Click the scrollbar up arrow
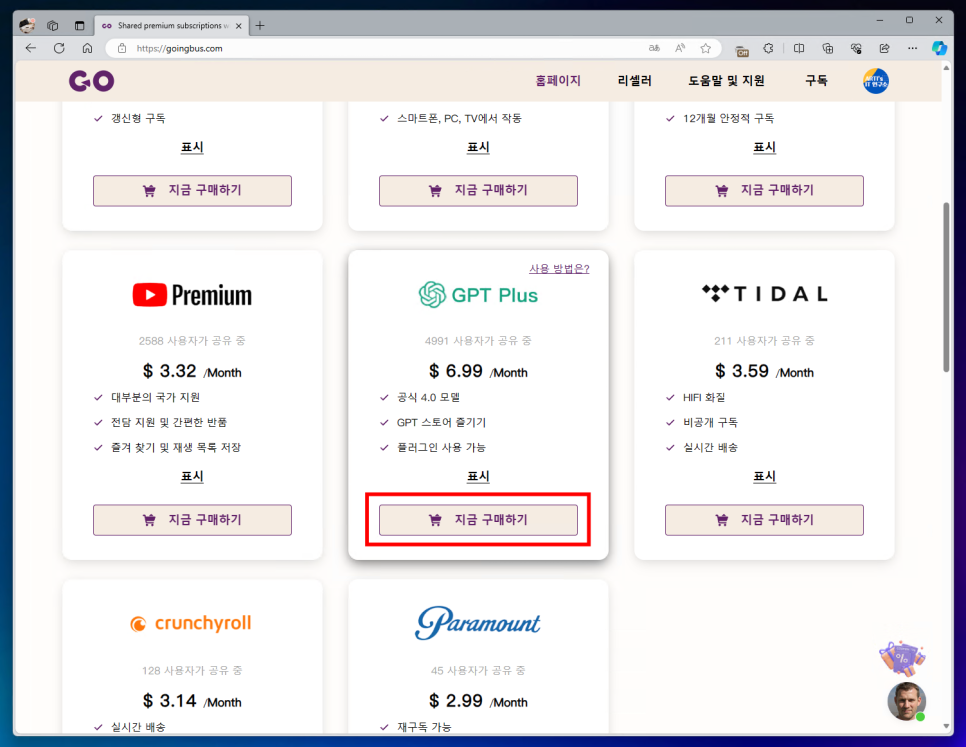This screenshot has height=747, width=966. (x=946, y=67)
